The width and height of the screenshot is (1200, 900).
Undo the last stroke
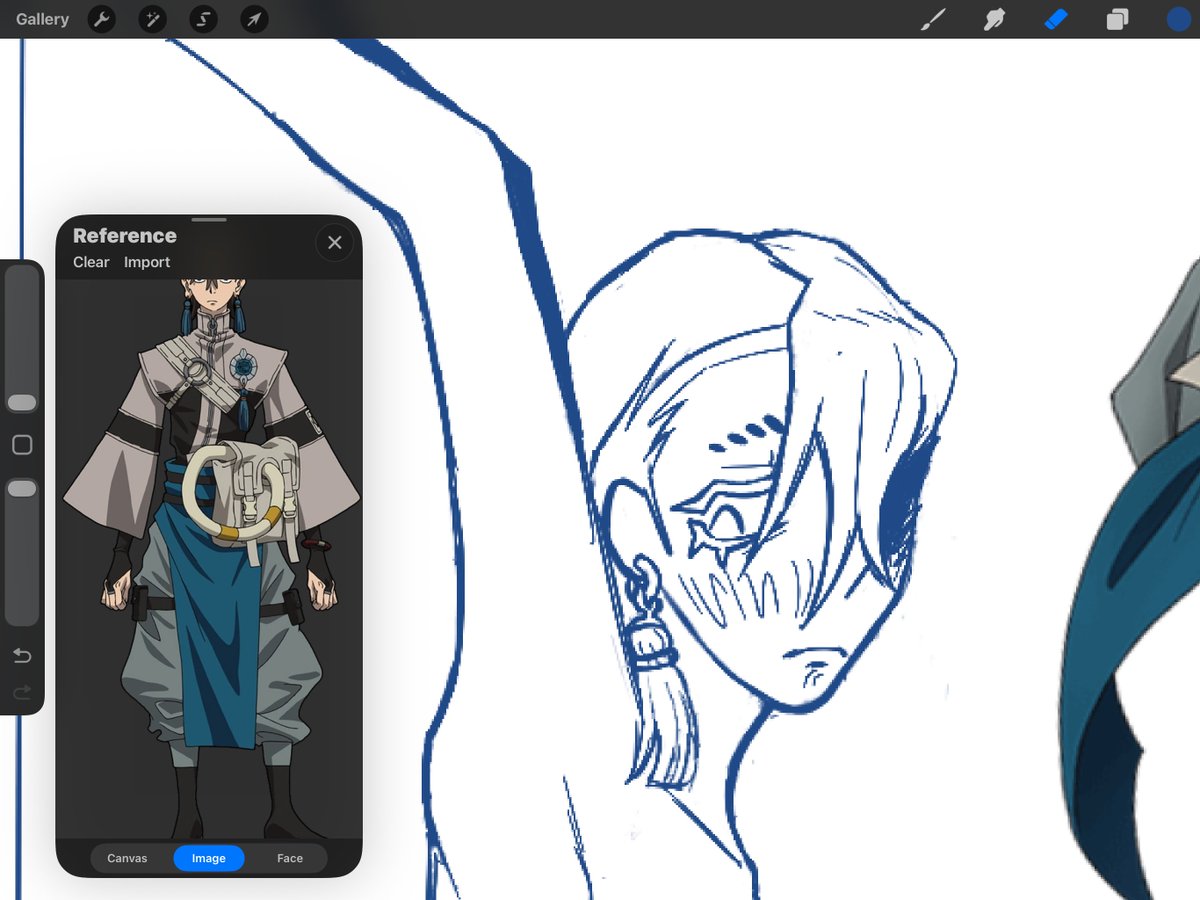22,656
